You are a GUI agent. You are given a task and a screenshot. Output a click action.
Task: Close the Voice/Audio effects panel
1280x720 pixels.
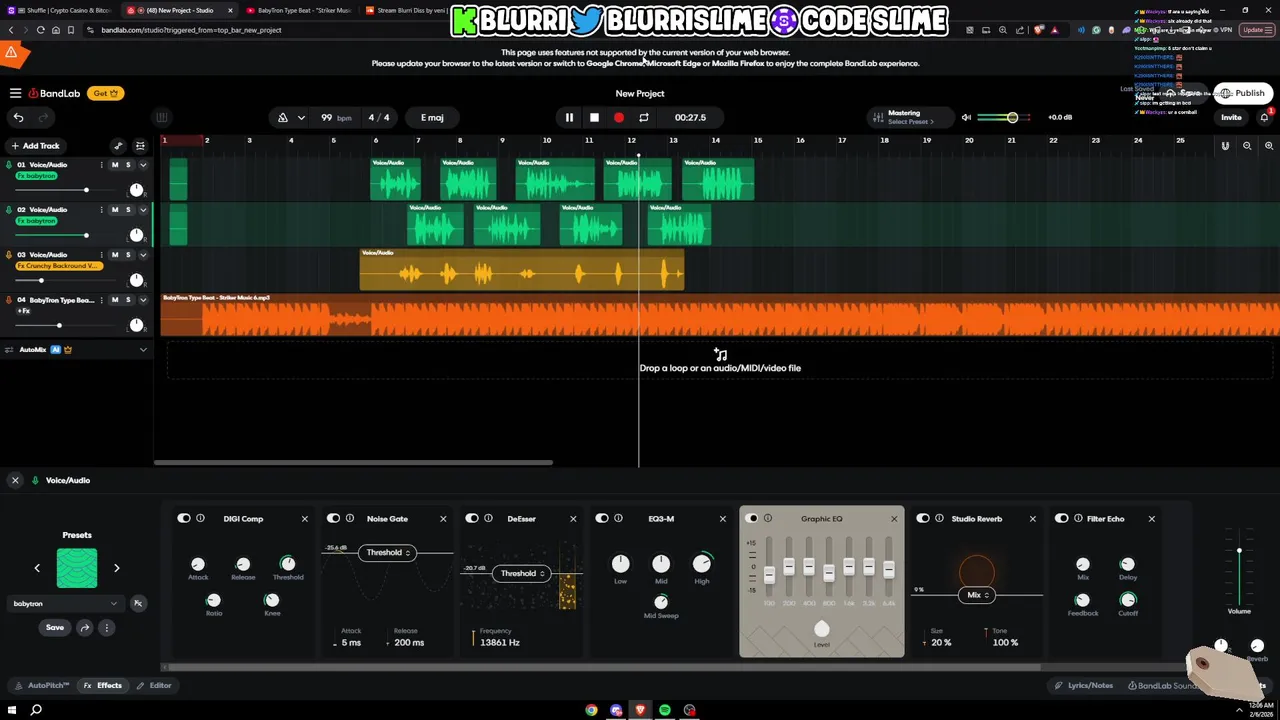pos(15,481)
